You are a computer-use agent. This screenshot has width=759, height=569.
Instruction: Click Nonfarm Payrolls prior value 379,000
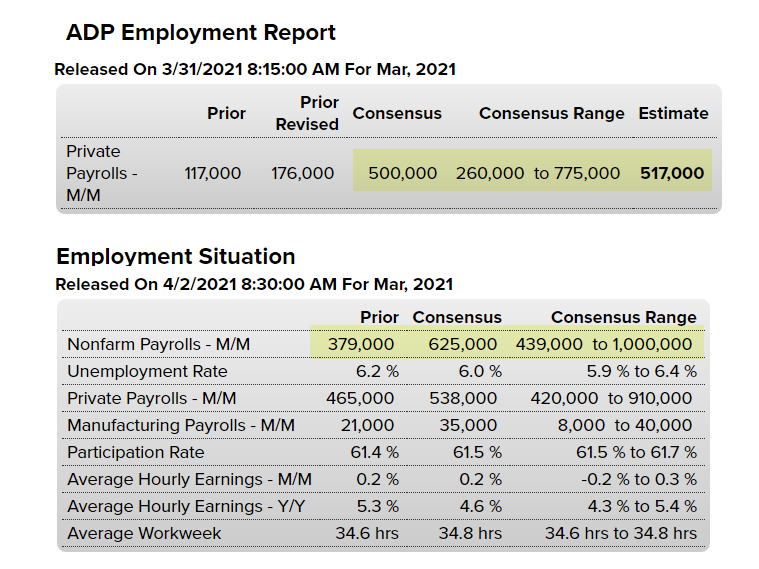click(x=360, y=344)
